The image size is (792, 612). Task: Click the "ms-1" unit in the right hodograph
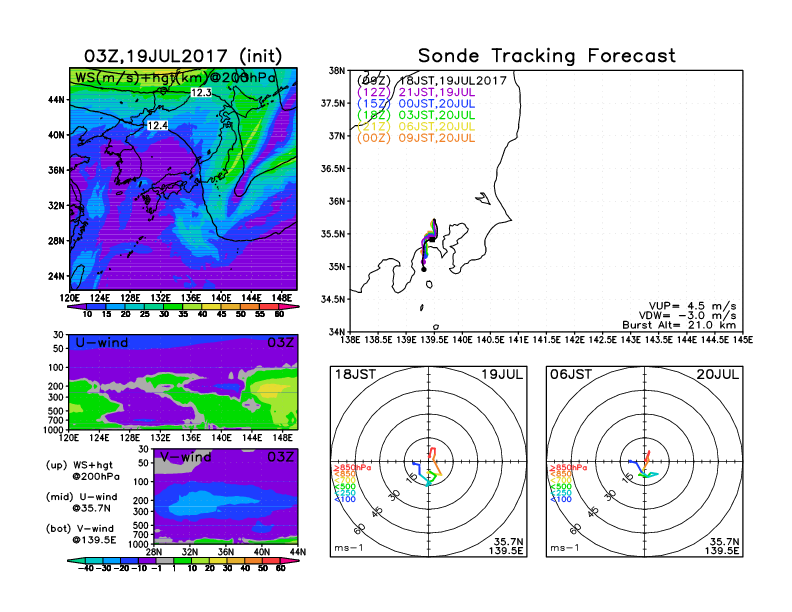565,548
